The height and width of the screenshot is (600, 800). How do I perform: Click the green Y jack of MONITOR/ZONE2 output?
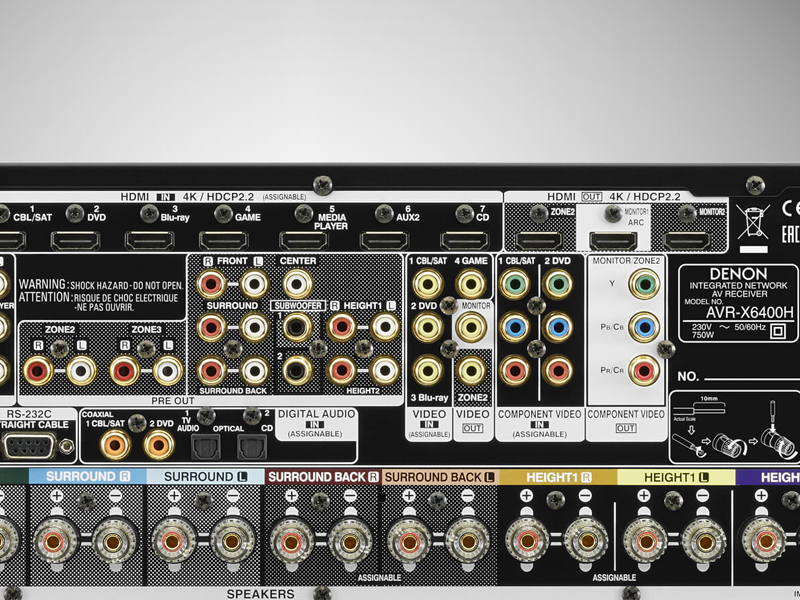644,283
